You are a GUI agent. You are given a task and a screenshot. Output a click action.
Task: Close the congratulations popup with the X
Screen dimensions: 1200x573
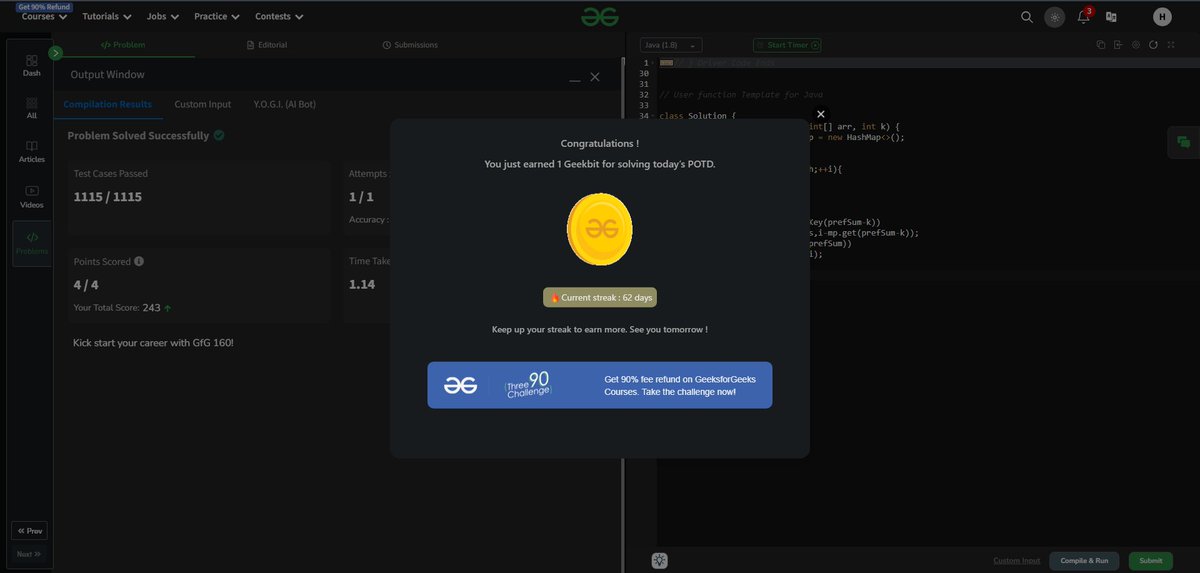click(x=821, y=114)
